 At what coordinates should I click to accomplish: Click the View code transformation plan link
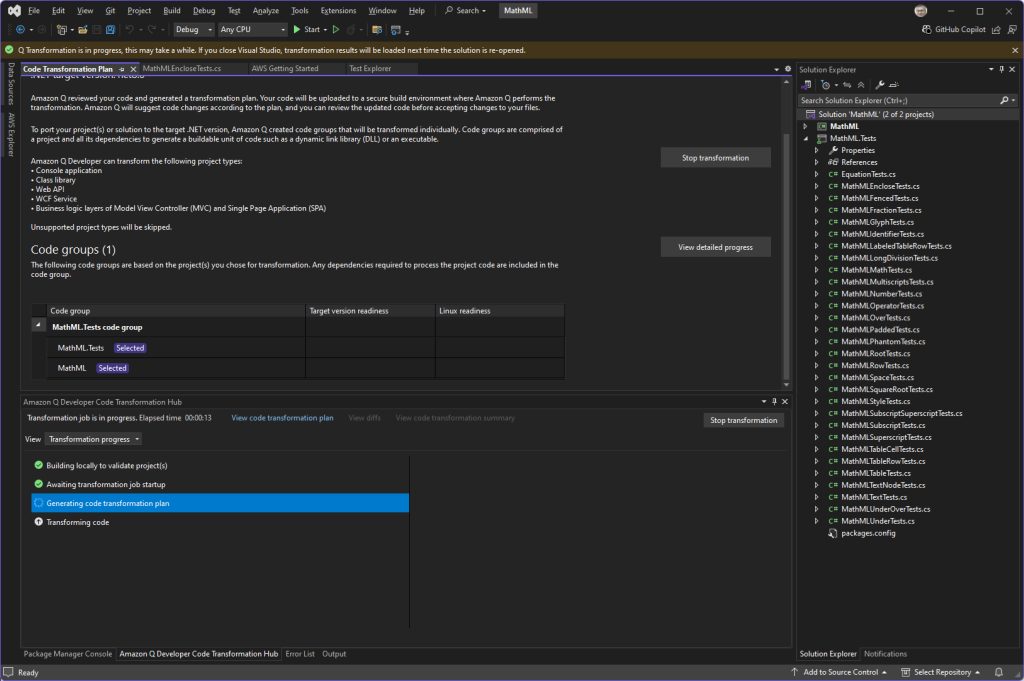tap(282, 418)
